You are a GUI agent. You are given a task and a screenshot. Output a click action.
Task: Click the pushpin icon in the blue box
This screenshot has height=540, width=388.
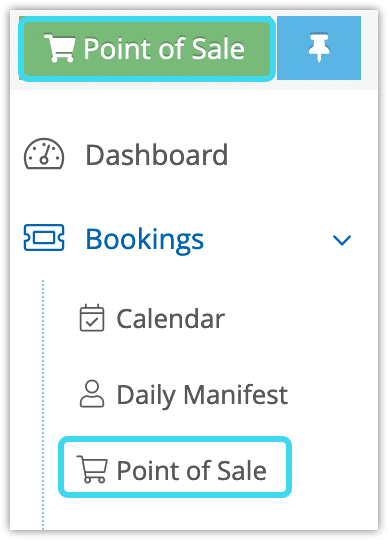click(x=319, y=48)
